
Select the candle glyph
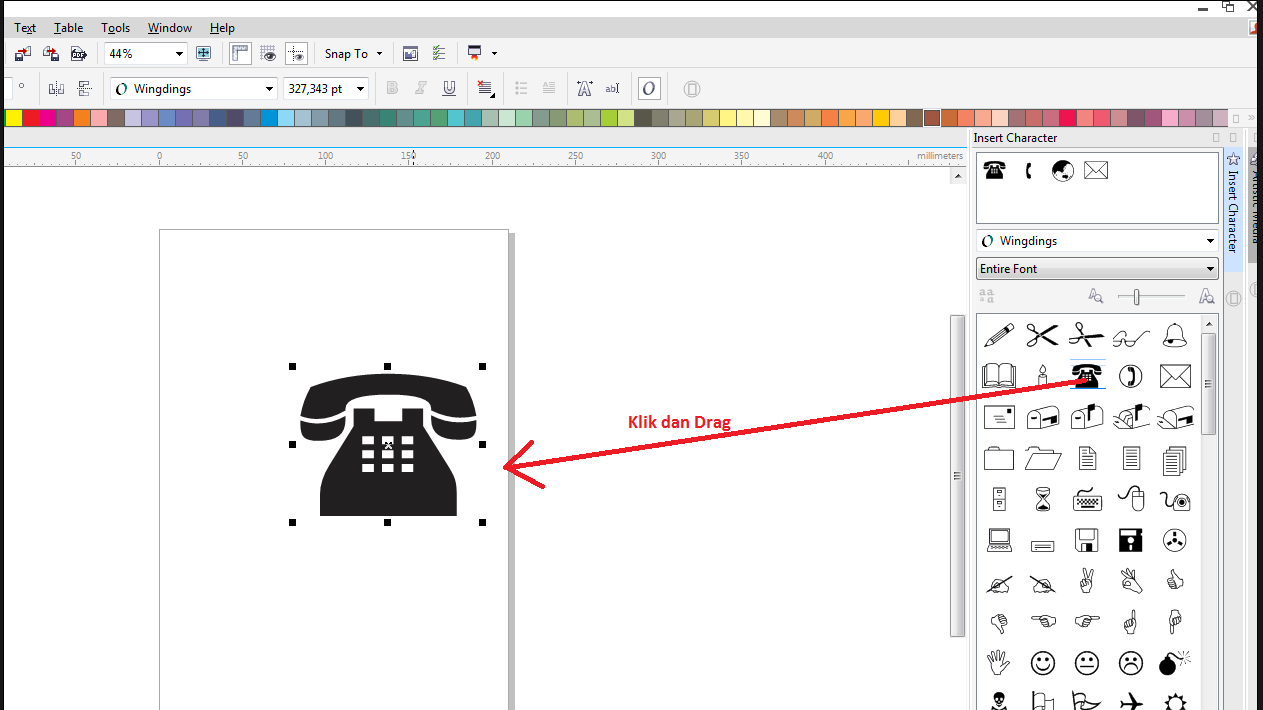(x=1042, y=376)
